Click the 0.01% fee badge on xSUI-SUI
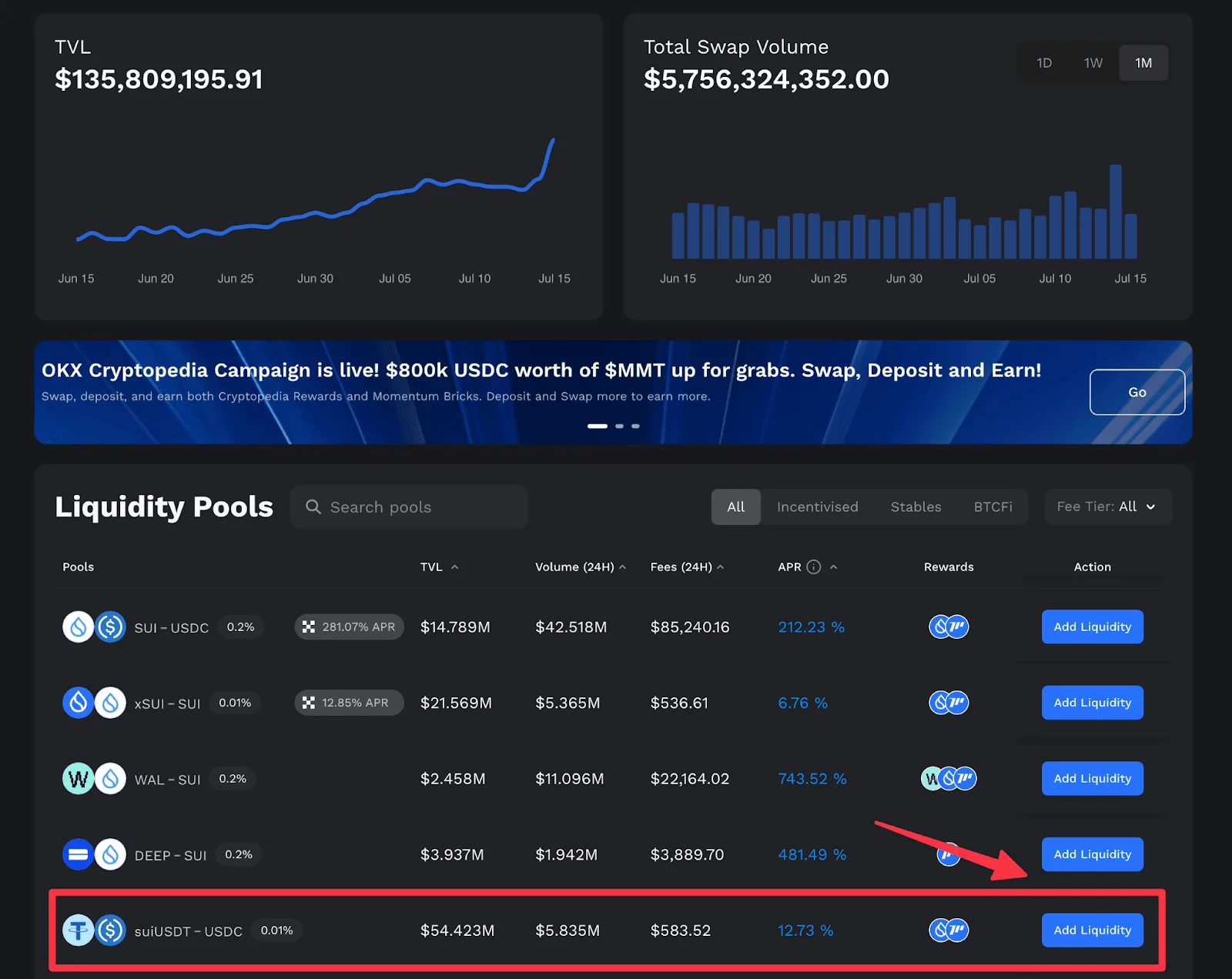 click(235, 703)
